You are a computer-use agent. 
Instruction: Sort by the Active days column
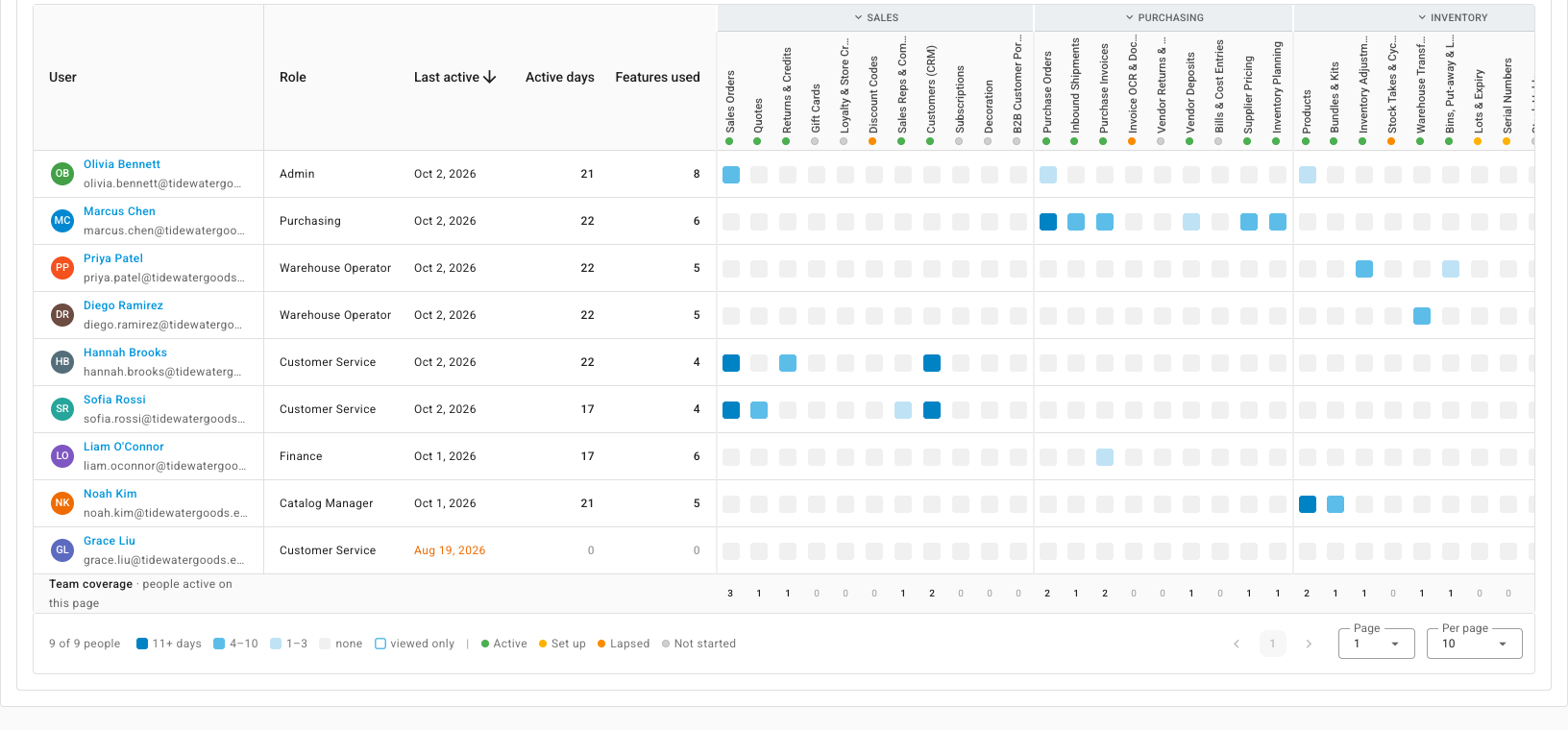point(560,77)
